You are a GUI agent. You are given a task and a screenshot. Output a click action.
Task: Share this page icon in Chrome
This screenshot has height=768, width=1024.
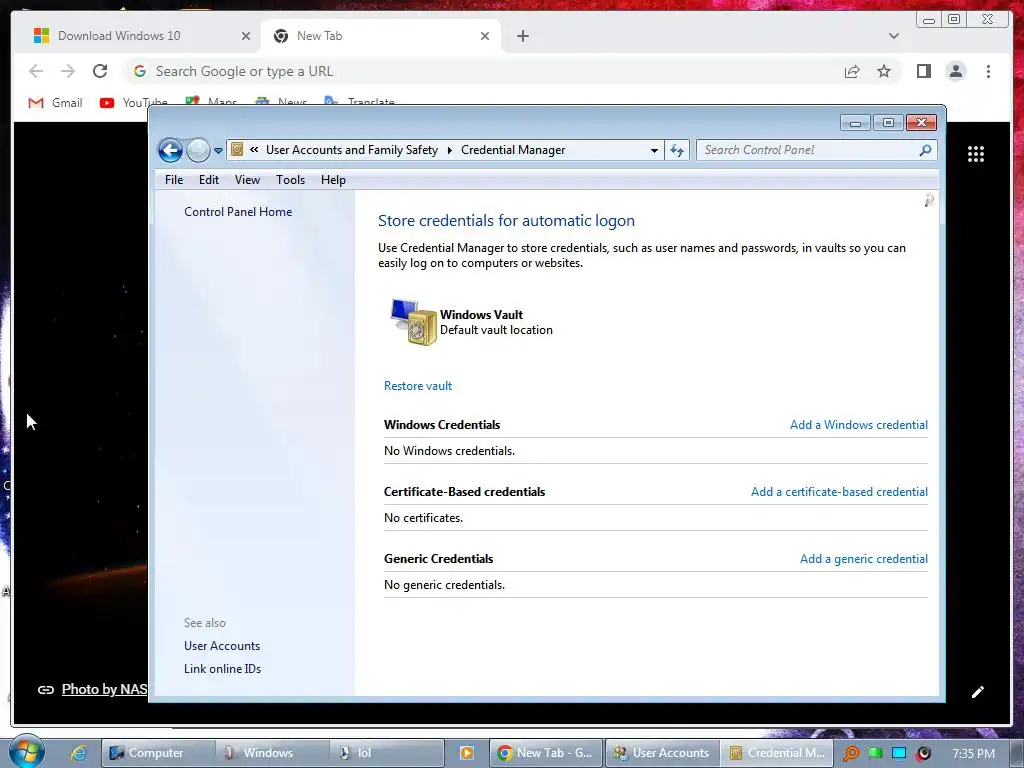click(852, 71)
